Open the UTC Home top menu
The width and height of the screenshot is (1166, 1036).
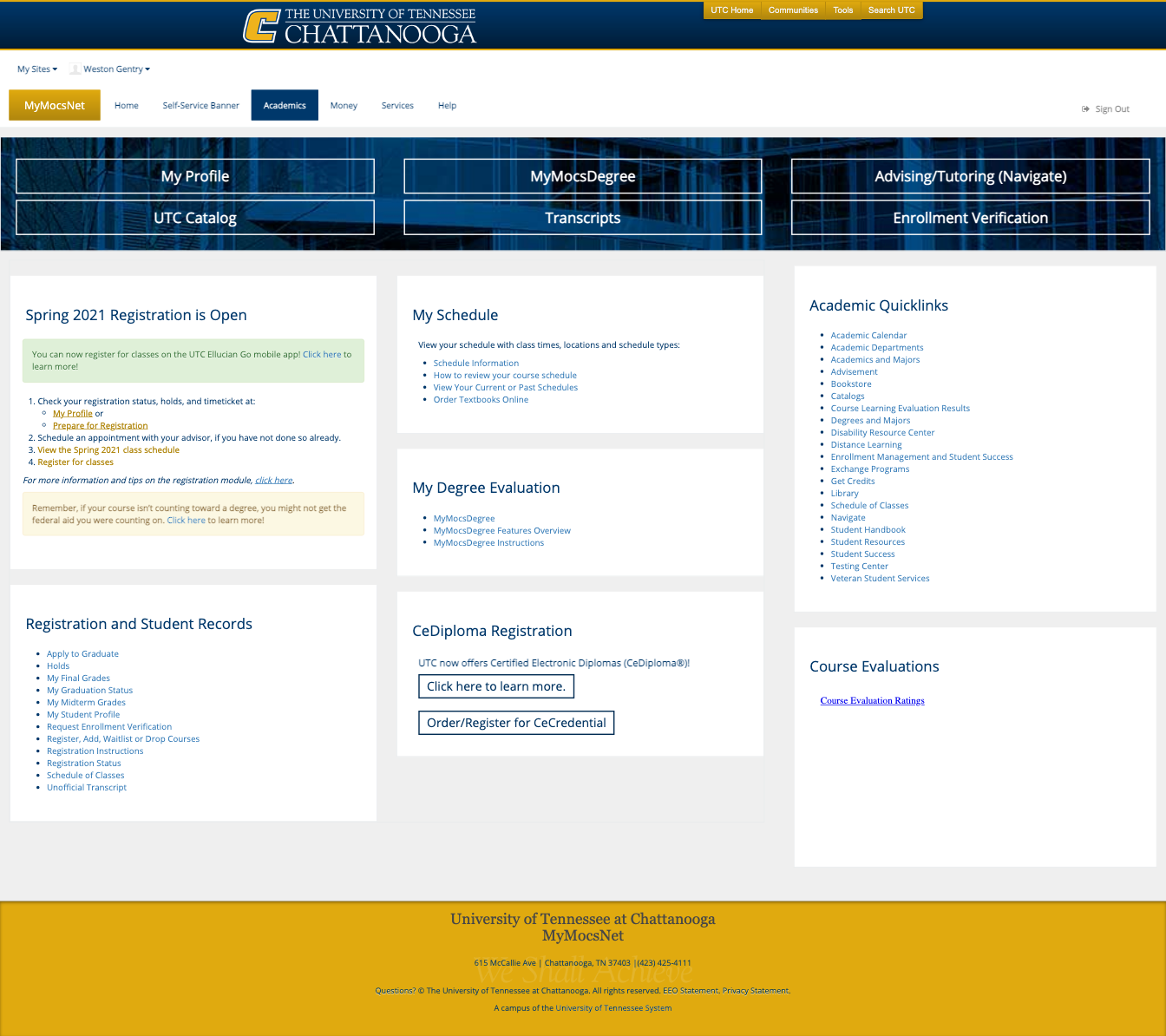coord(731,10)
